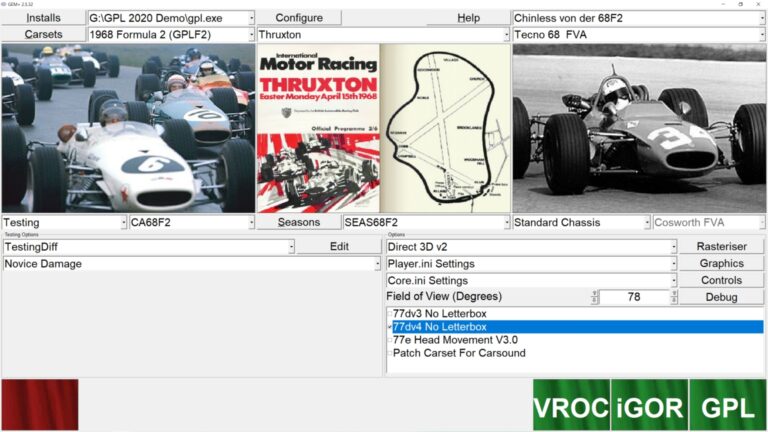The height and width of the screenshot is (432, 768).
Task: Expand the Direct 3D v2 rasteriser dropdown
Action: coord(673,247)
